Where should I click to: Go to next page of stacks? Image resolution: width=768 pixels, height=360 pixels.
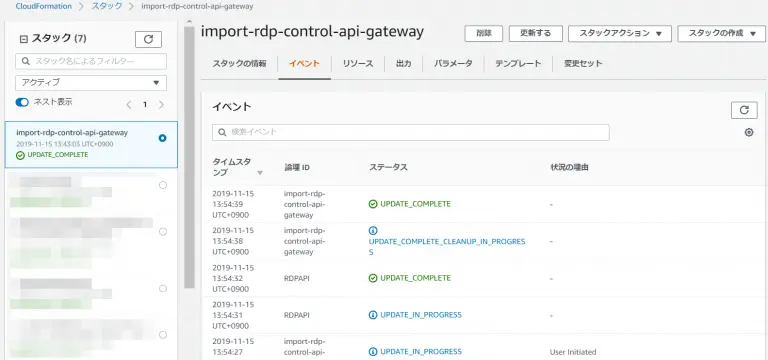click(161, 104)
